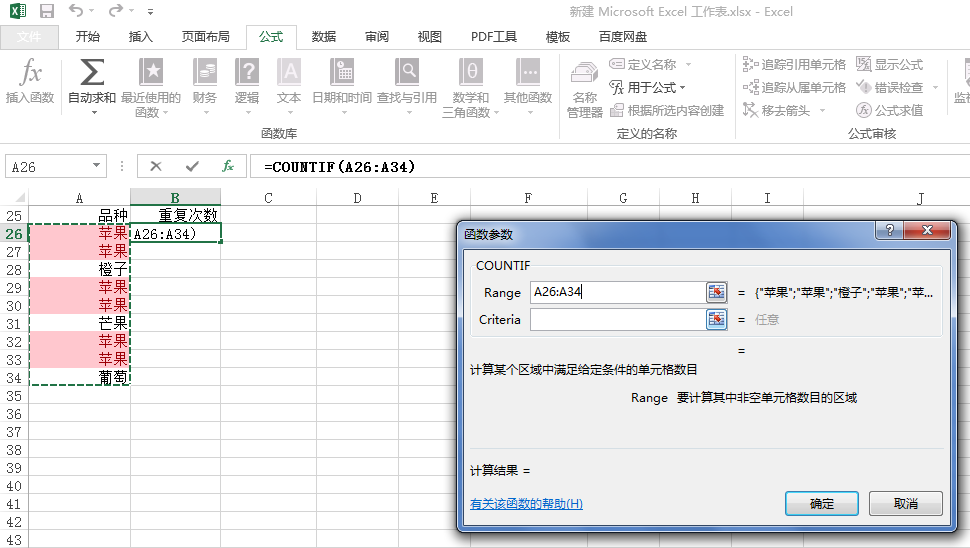Viewport: 970px width, 548px height.
Task: Click the dialog help question mark button
Action: click(x=890, y=230)
